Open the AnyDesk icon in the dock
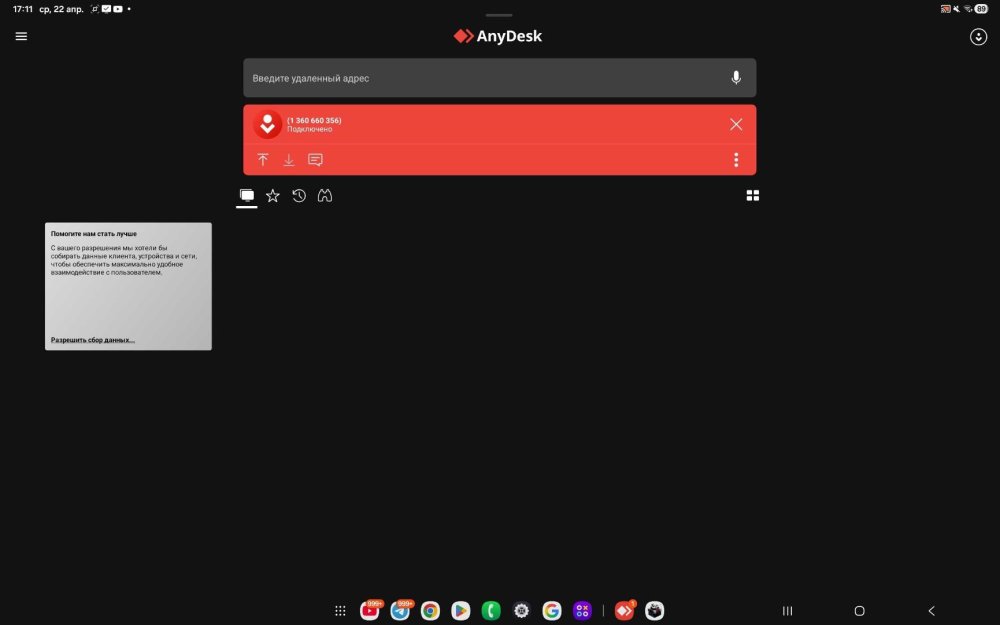Screen dimensions: 1000x625 (624, 611)
